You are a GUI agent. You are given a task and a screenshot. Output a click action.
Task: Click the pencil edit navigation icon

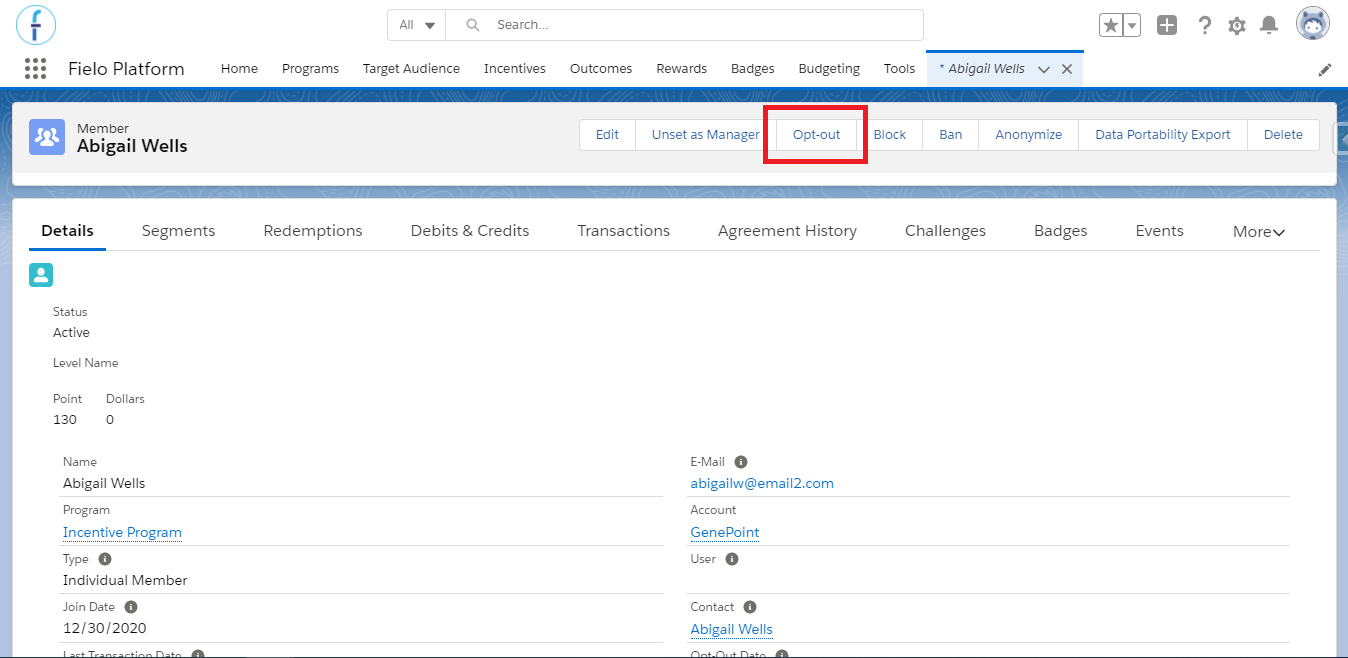coord(1325,69)
